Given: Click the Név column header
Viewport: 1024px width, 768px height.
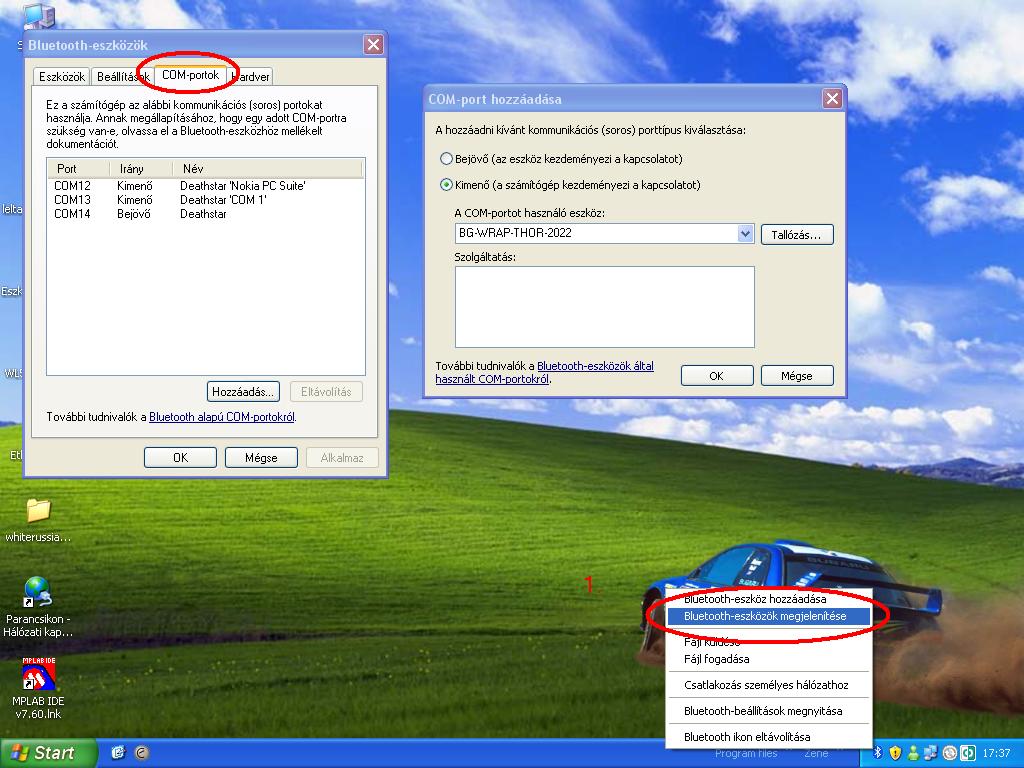Looking at the screenshot, I should point(267,168).
